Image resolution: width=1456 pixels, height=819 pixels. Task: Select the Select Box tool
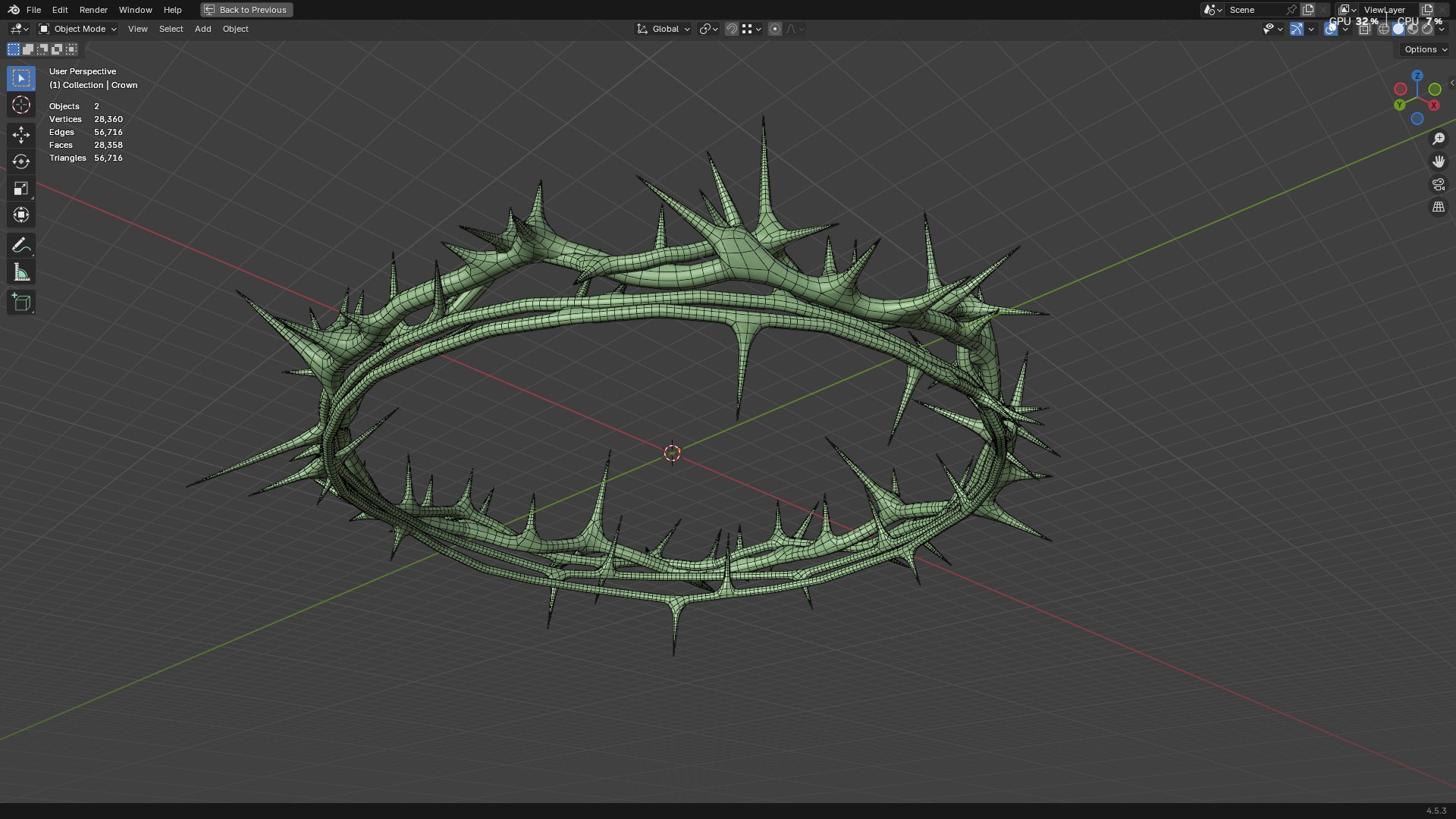pyautogui.click(x=21, y=78)
